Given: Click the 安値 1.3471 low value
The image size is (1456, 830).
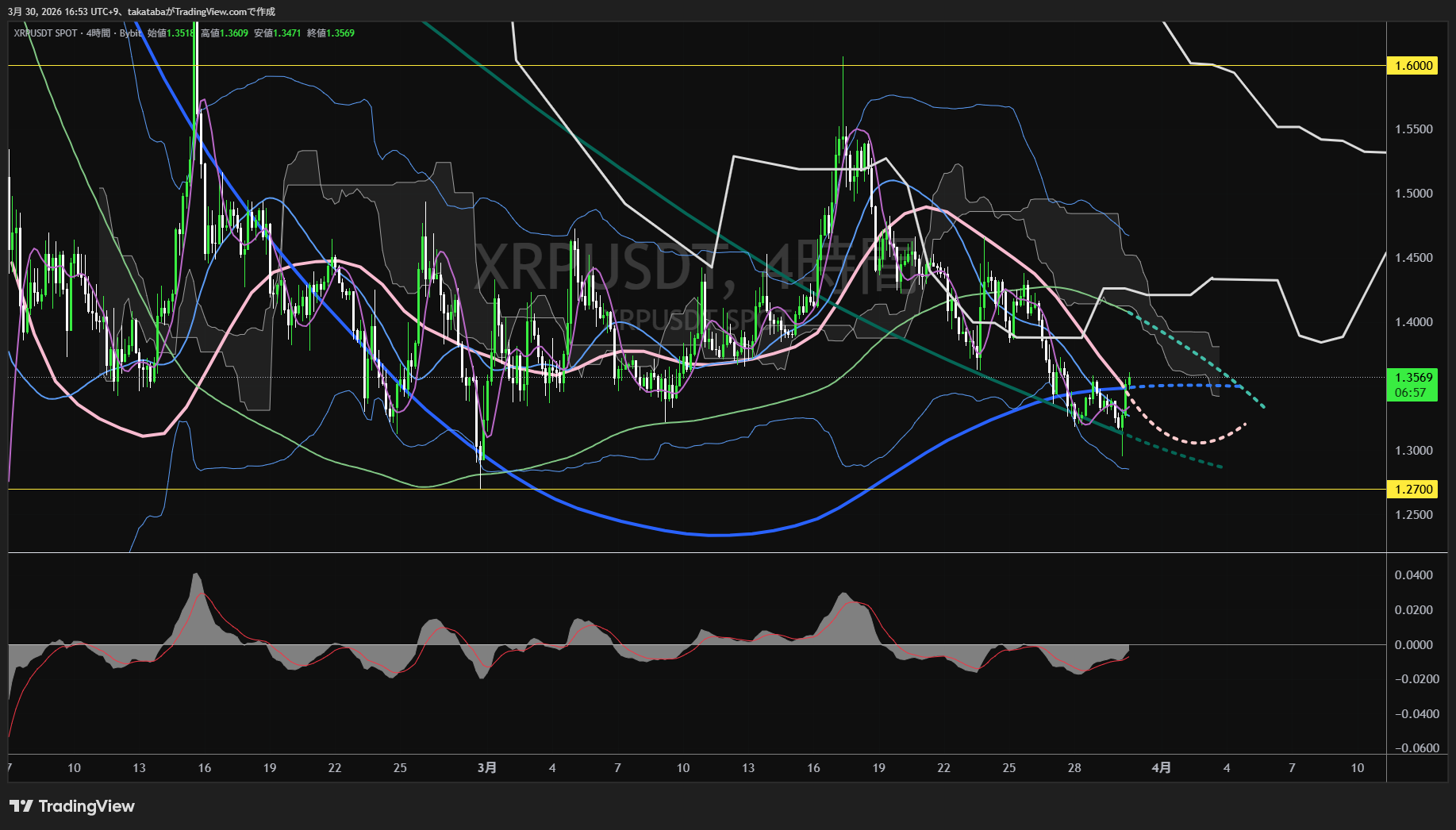Looking at the screenshot, I should tap(278, 33).
